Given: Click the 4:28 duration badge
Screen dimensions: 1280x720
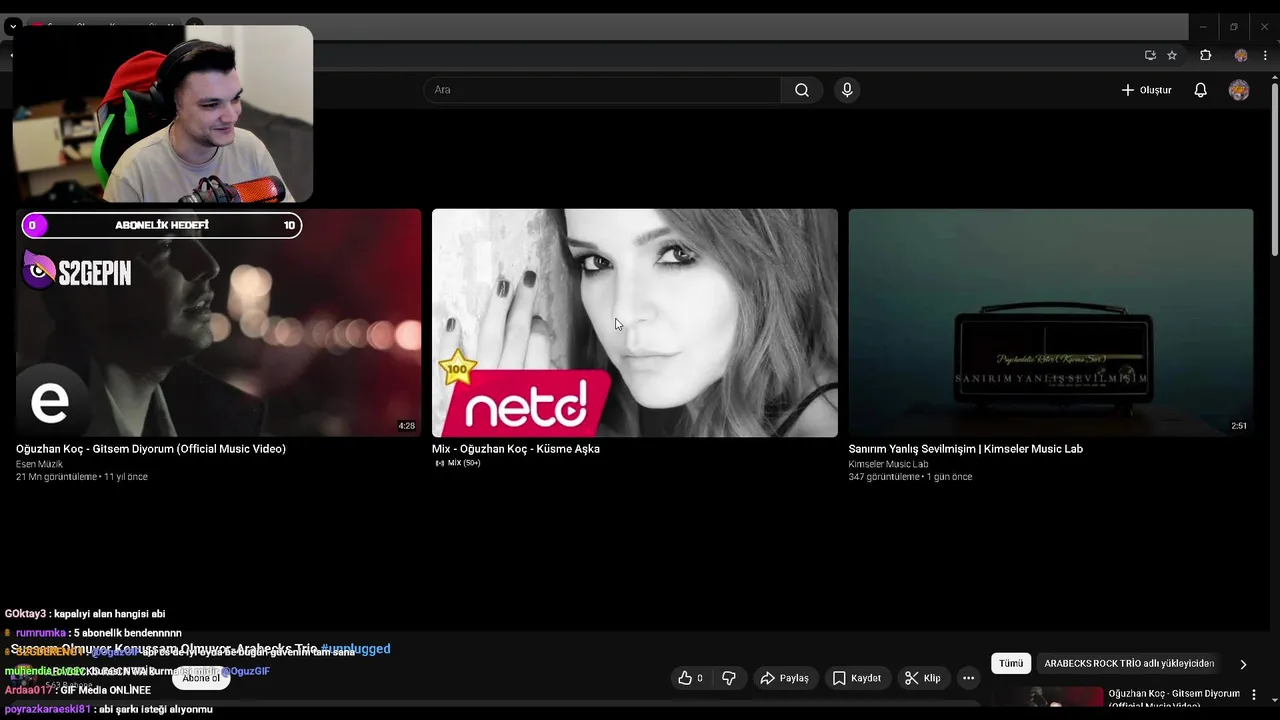Looking at the screenshot, I should click(406, 426).
